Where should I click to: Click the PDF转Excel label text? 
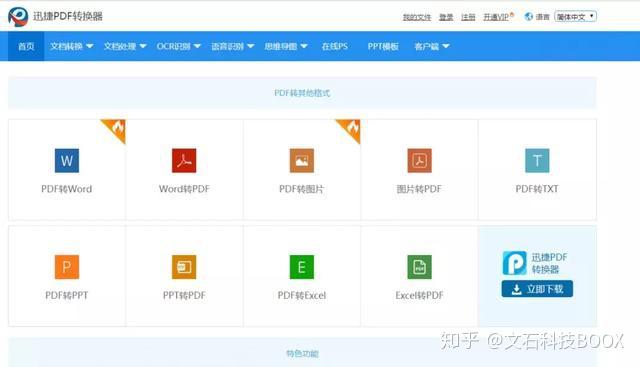302,295
